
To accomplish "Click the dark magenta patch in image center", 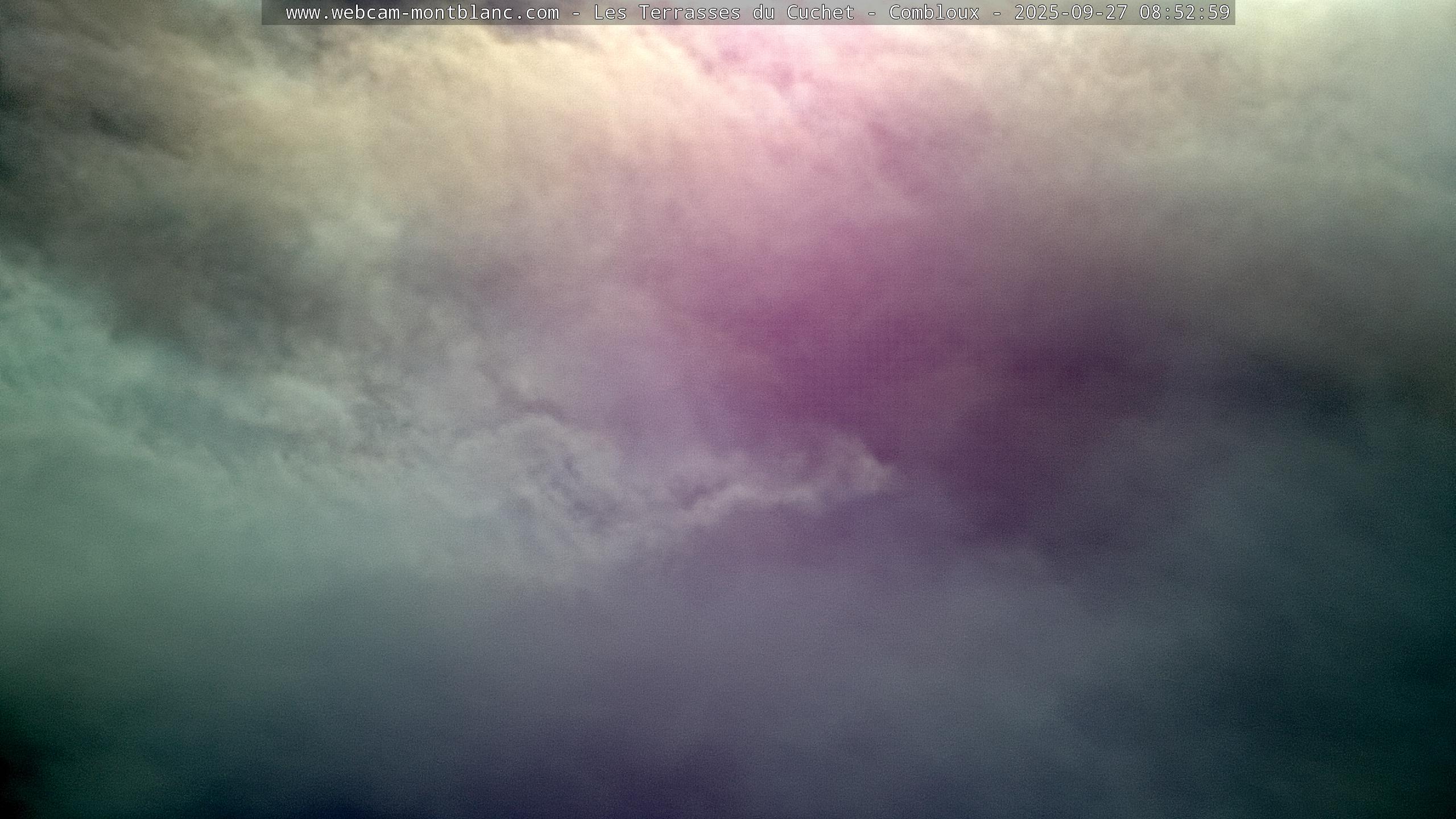I will tap(825, 353).
